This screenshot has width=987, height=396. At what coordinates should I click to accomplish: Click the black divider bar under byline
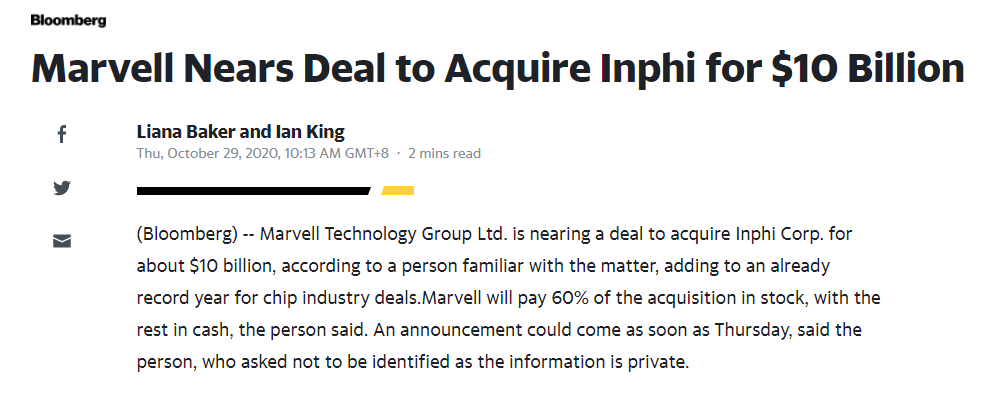pos(253,191)
